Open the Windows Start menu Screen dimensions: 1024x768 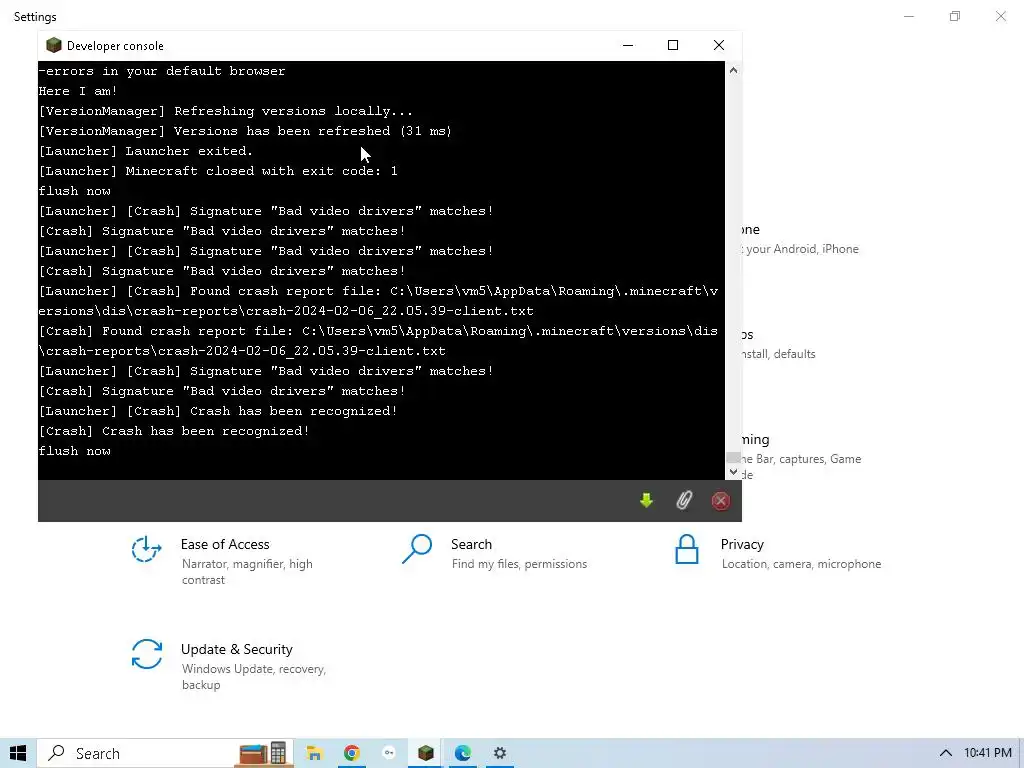pos(18,753)
